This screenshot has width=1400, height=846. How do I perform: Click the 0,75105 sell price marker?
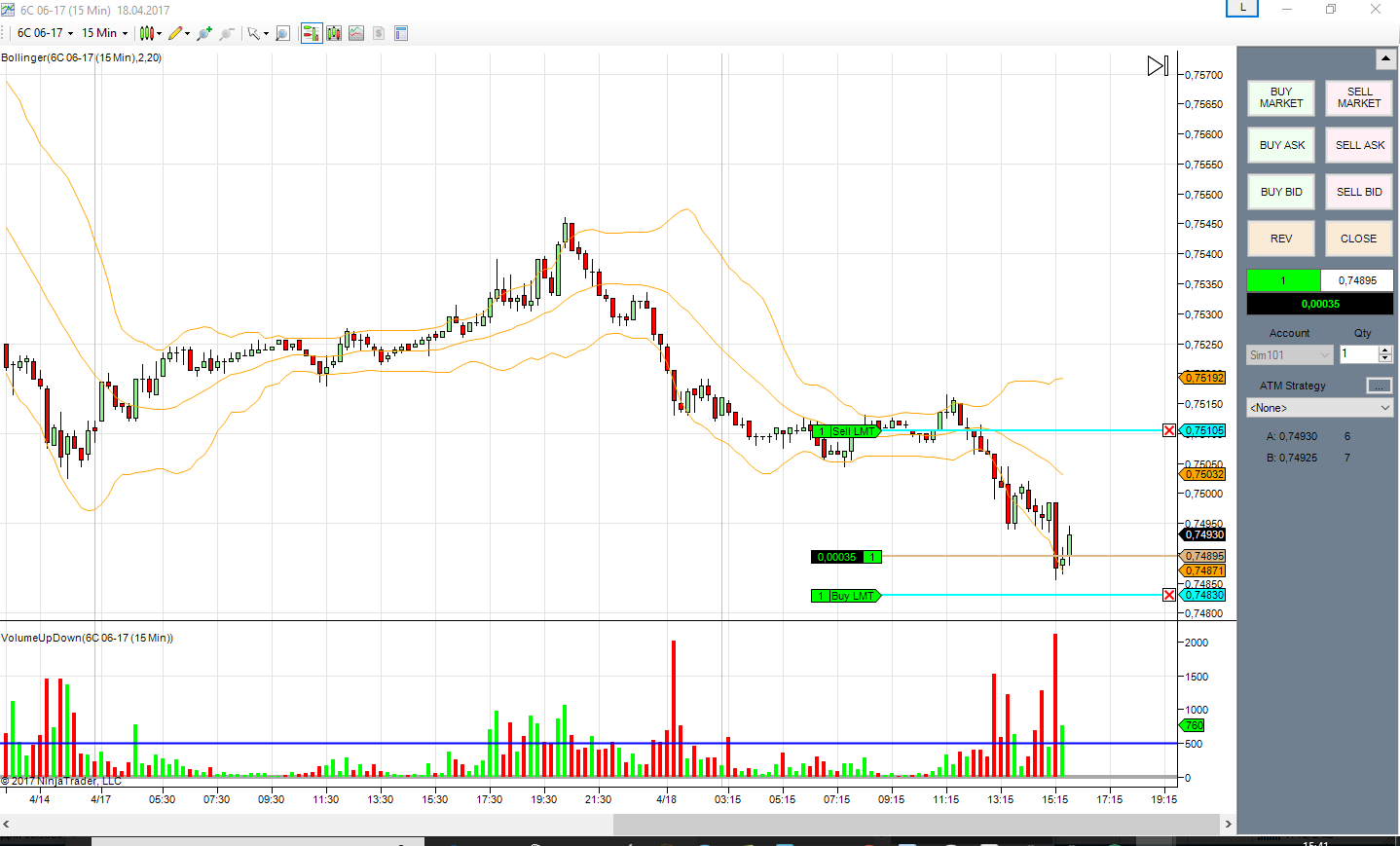(1203, 430)
